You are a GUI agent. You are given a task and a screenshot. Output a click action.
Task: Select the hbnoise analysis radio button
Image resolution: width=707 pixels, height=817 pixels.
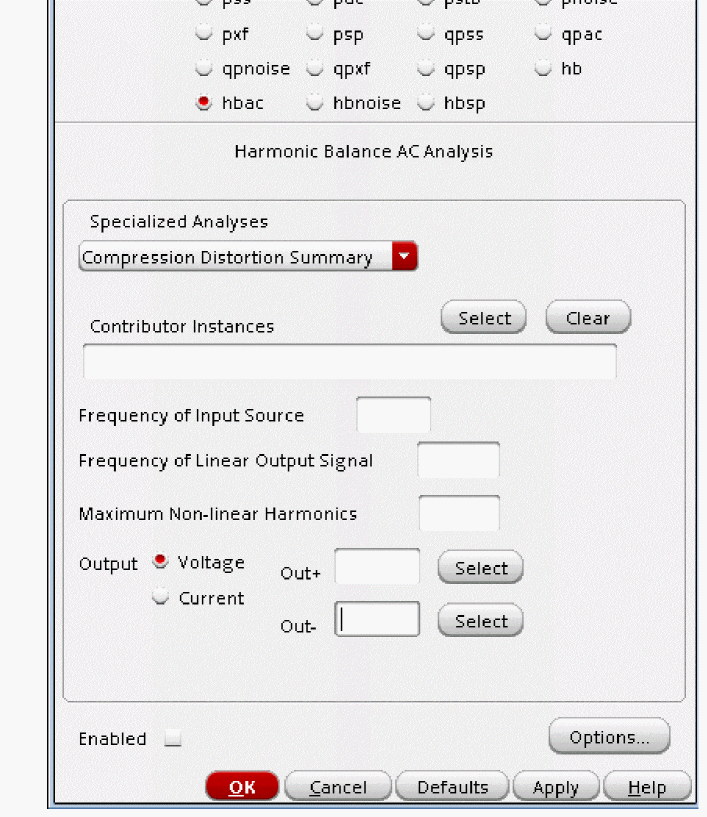(315, 102)
